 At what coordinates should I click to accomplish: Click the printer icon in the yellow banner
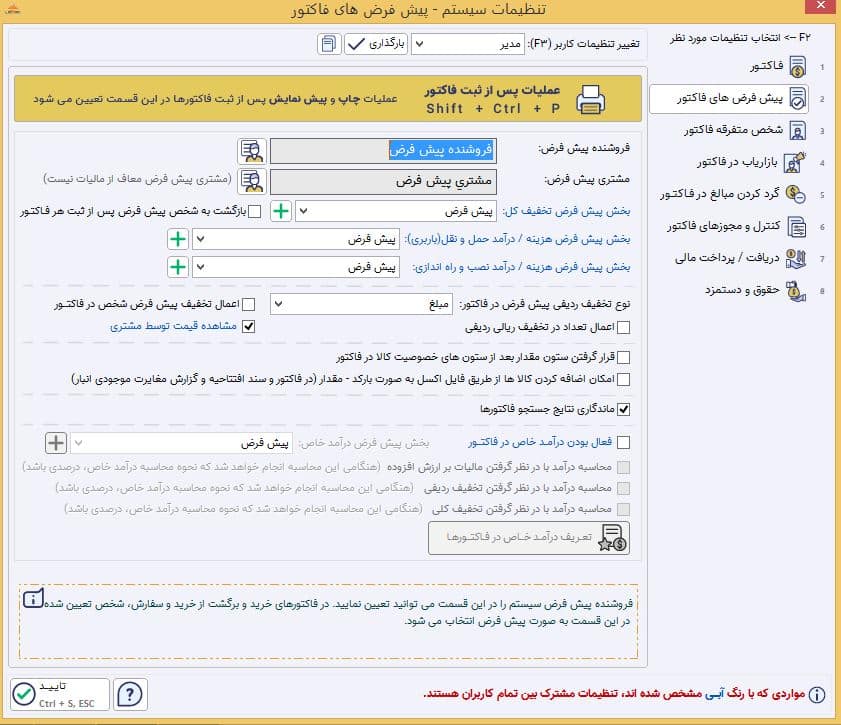point(591,99)
